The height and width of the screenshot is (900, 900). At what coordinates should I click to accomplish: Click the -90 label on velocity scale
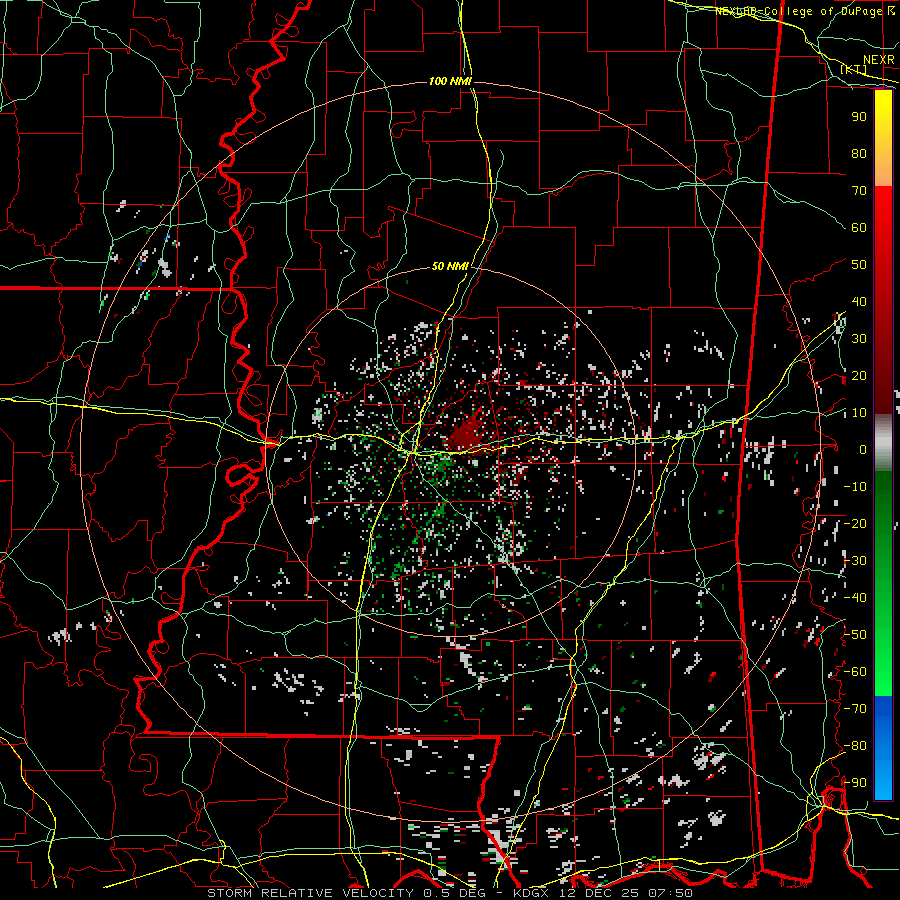pyautogui.click(x=855, y=783)
